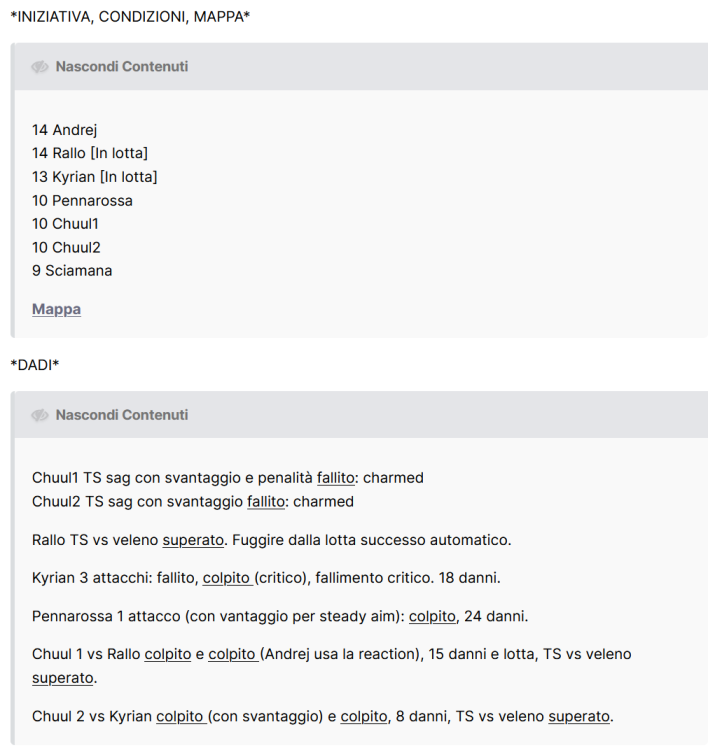This screenshot has width=715, height=750.
Task: Click the *DADI* heading text
Action: pos(35,365)
